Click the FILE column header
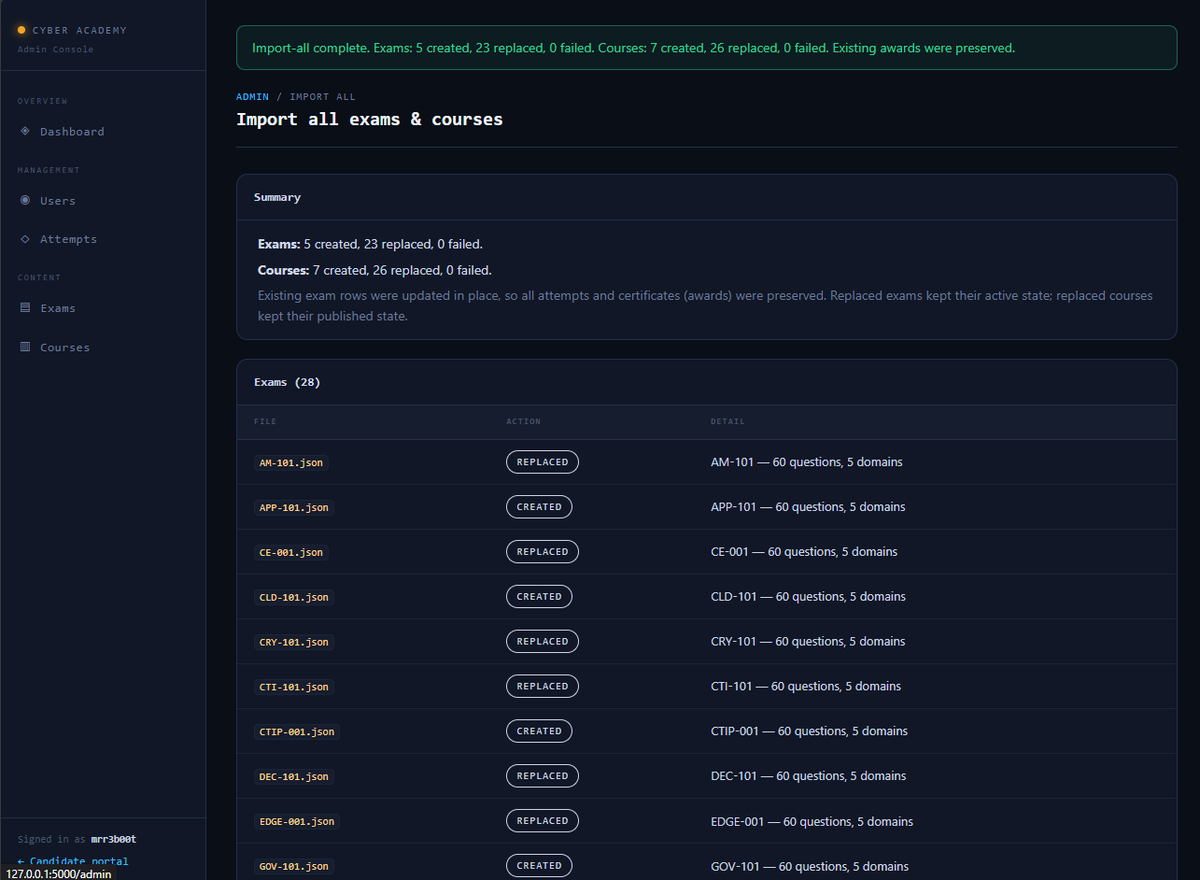Viewport: 1200px width, 880px height. click(264, 422)
